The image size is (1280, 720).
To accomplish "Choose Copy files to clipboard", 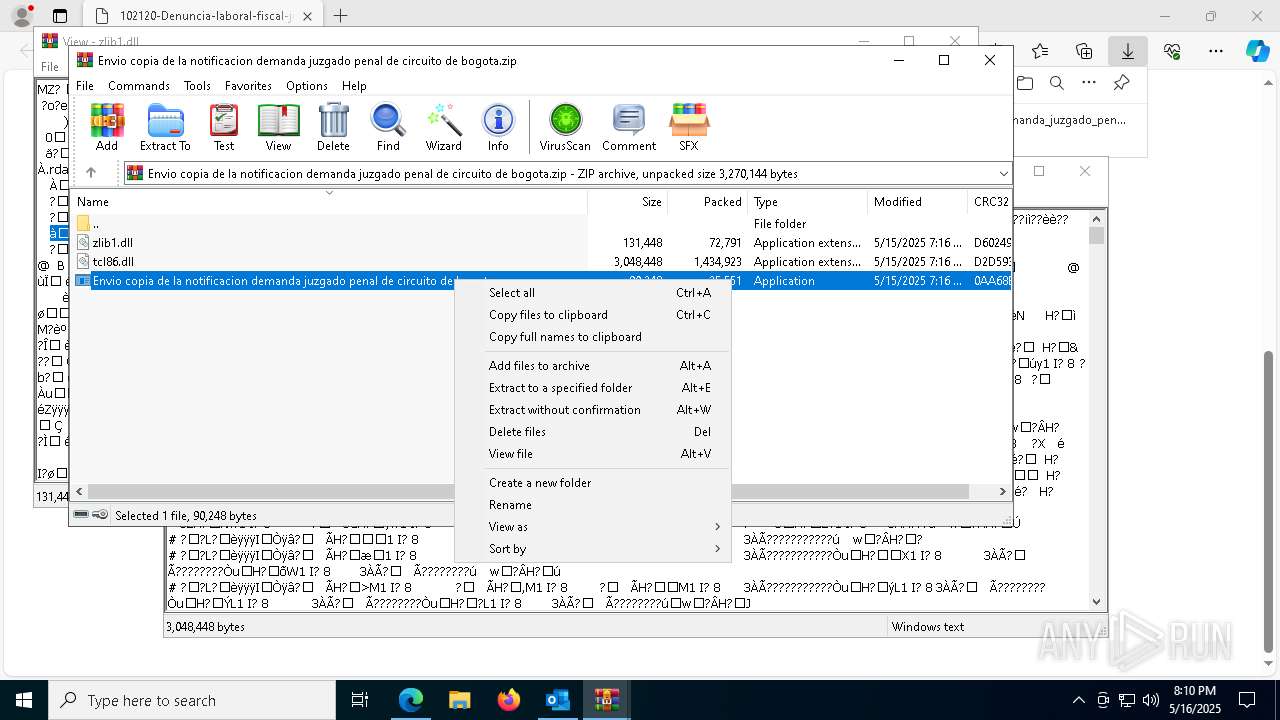I will 593,315.
